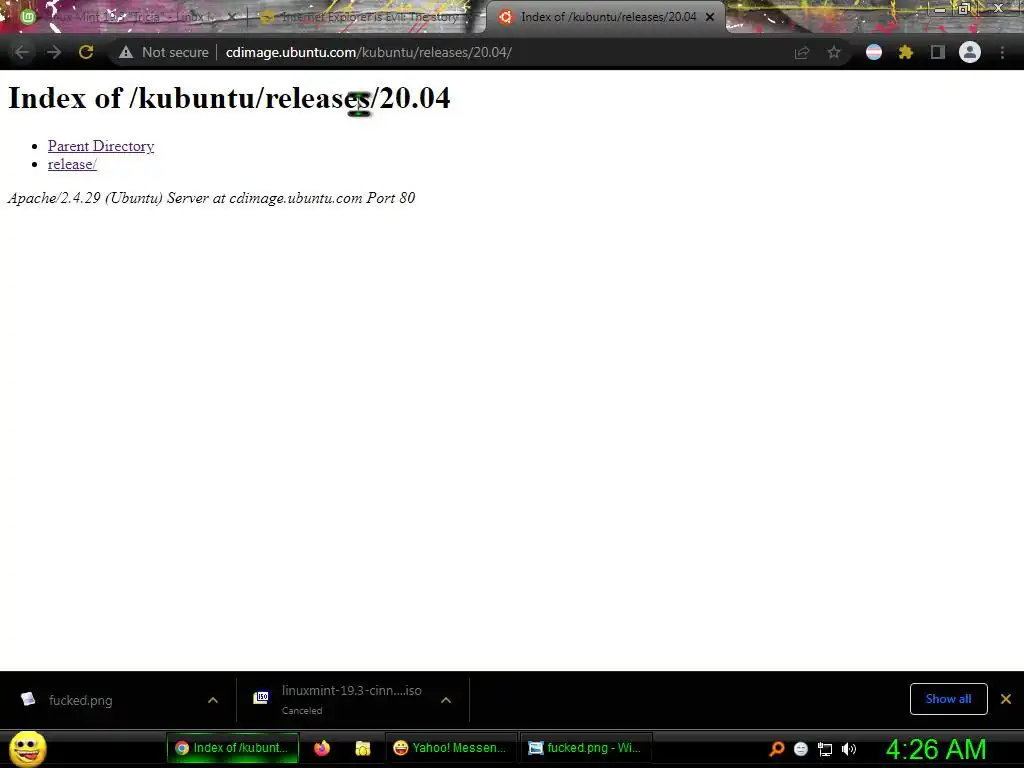The image size is (1024, 768).
Task: Switch to Yahoo! Messenger taskbar window
Action: (x=451, y=748)
